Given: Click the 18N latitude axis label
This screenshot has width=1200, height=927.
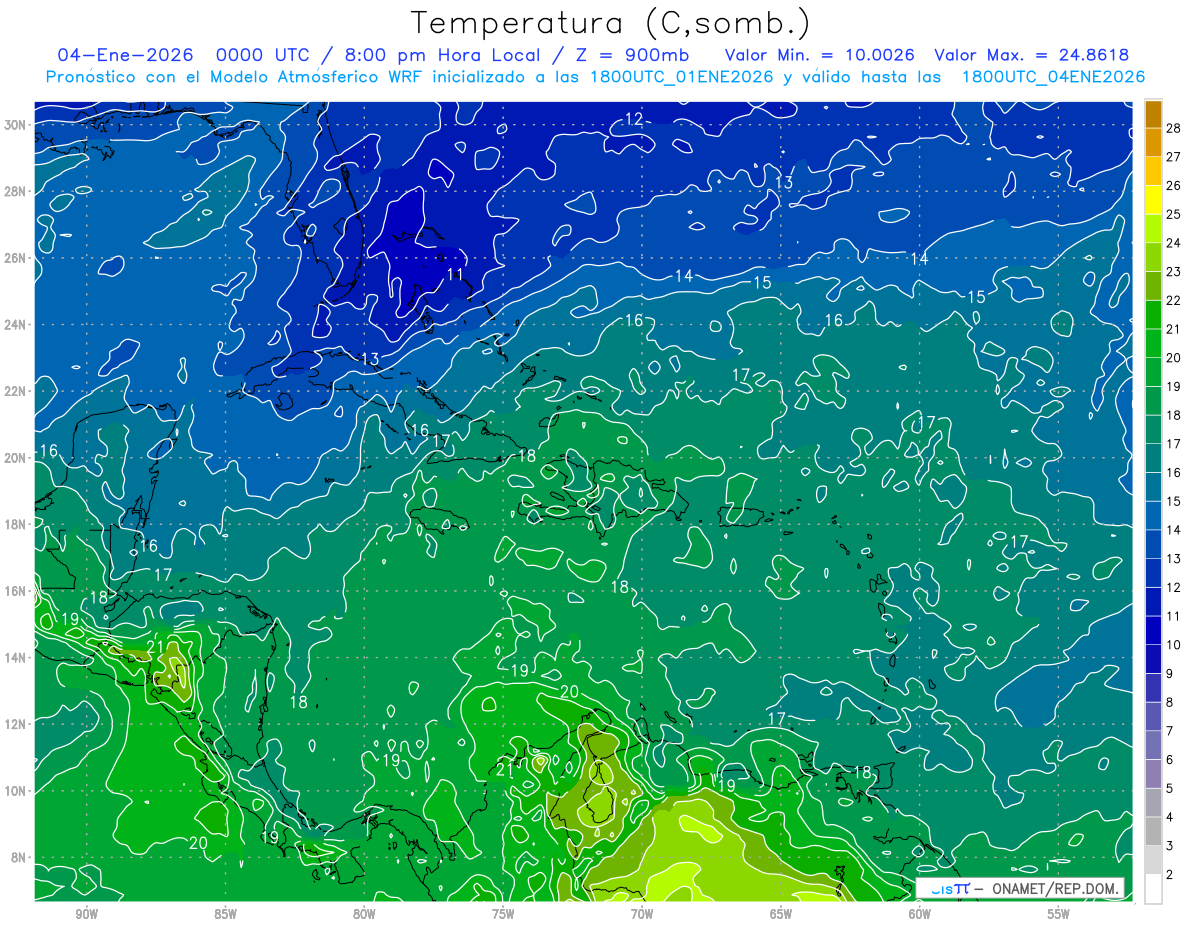Looking at the screenshot, I should click(15, 524).
